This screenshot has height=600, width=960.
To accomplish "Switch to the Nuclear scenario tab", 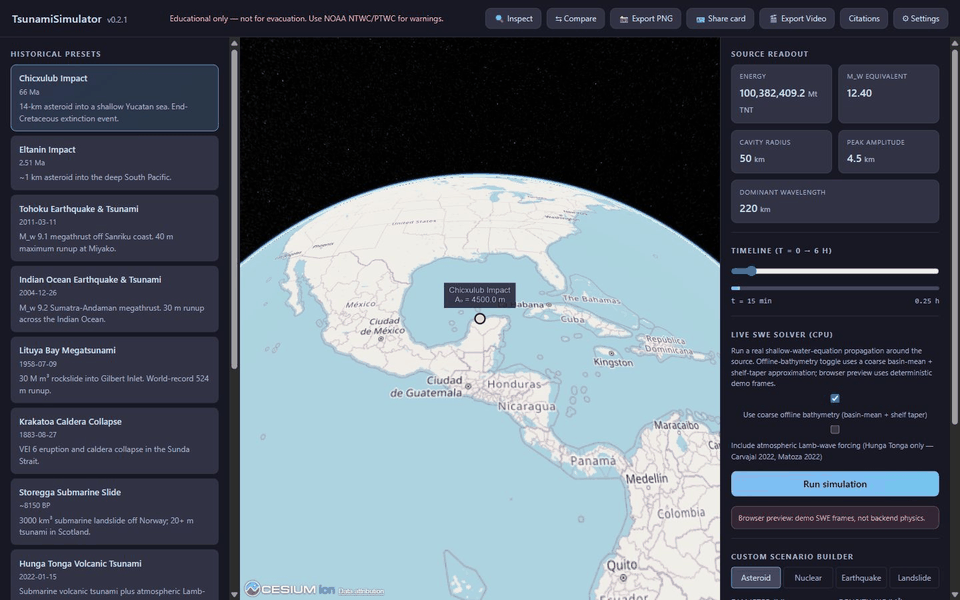I will 808,577.
